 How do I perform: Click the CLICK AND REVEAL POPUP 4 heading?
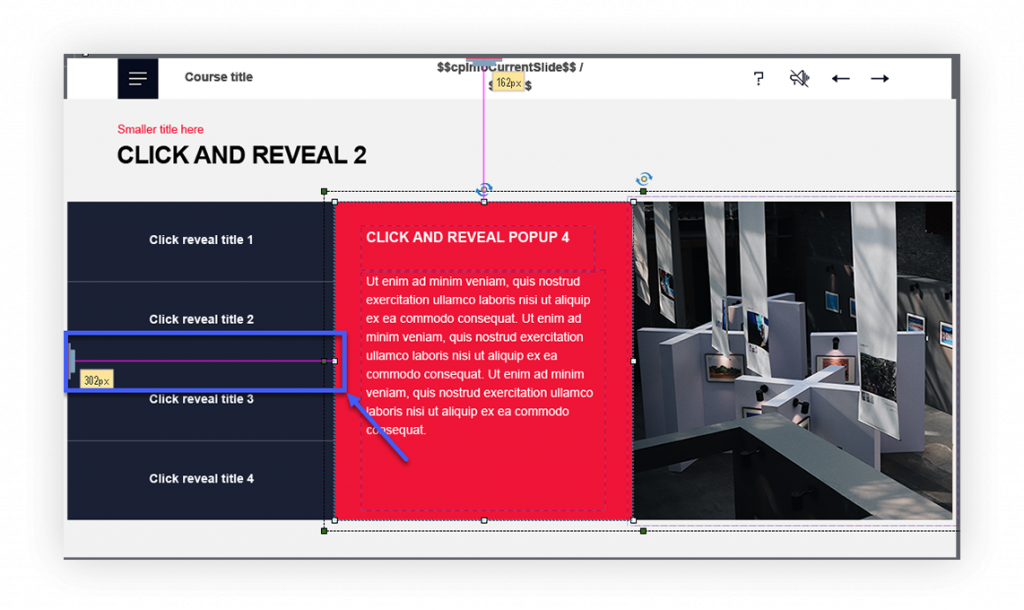pos(470,238)
